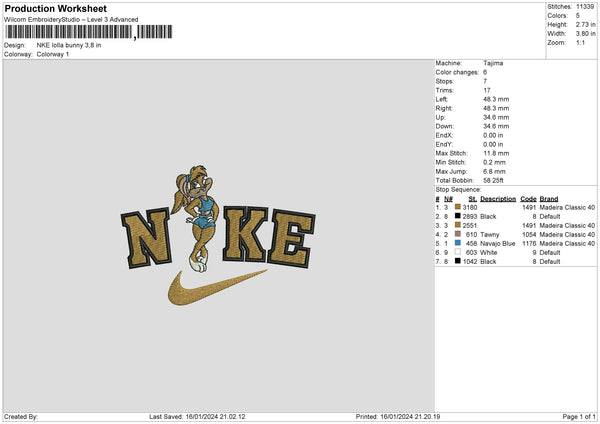Viewport: 600px width, 424px height.
Task: Click the 'Production Worksheet' title
Action: pos(56,8)
